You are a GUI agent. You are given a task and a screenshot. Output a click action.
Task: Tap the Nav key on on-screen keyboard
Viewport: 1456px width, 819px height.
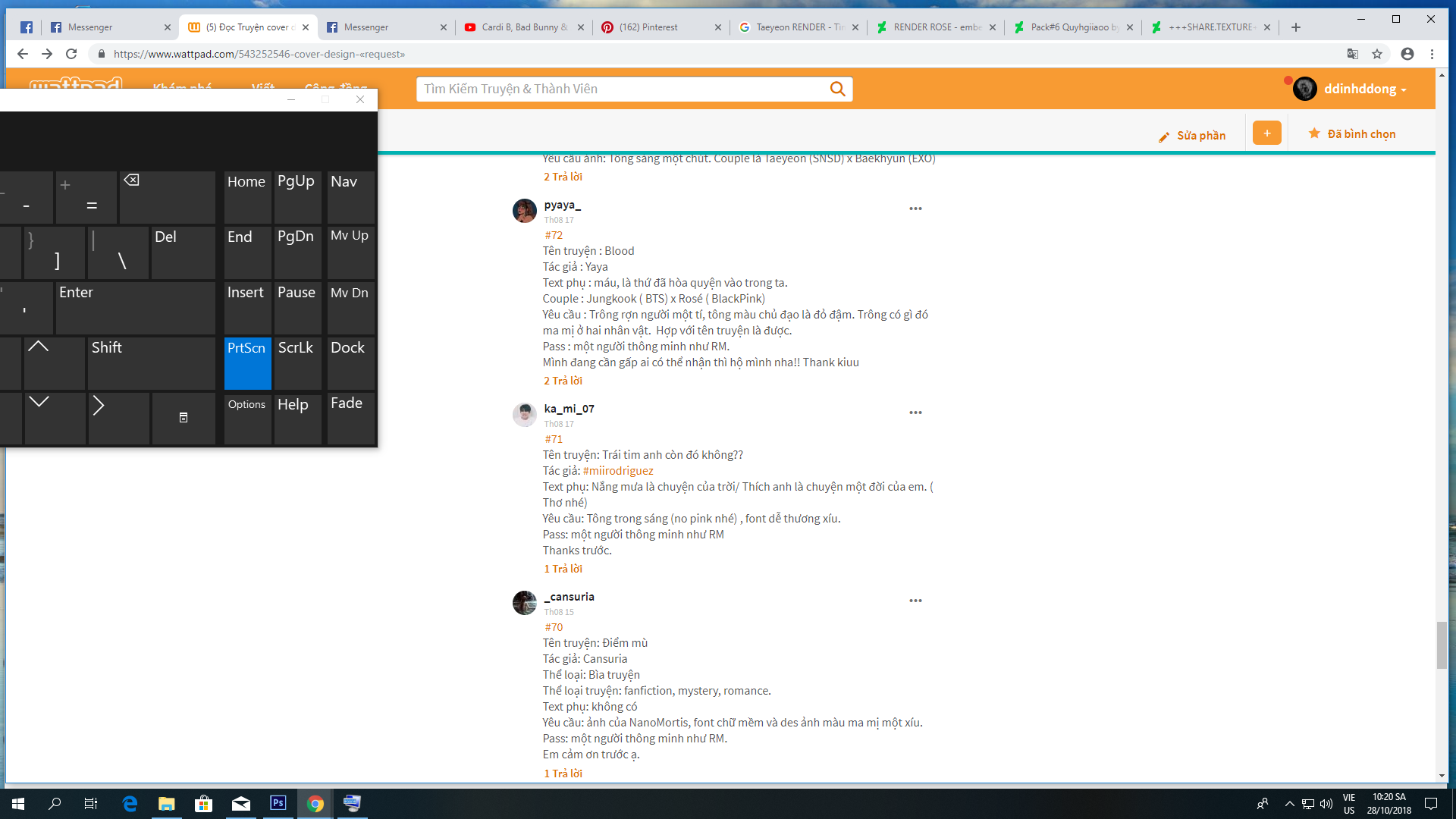[350, 196]
